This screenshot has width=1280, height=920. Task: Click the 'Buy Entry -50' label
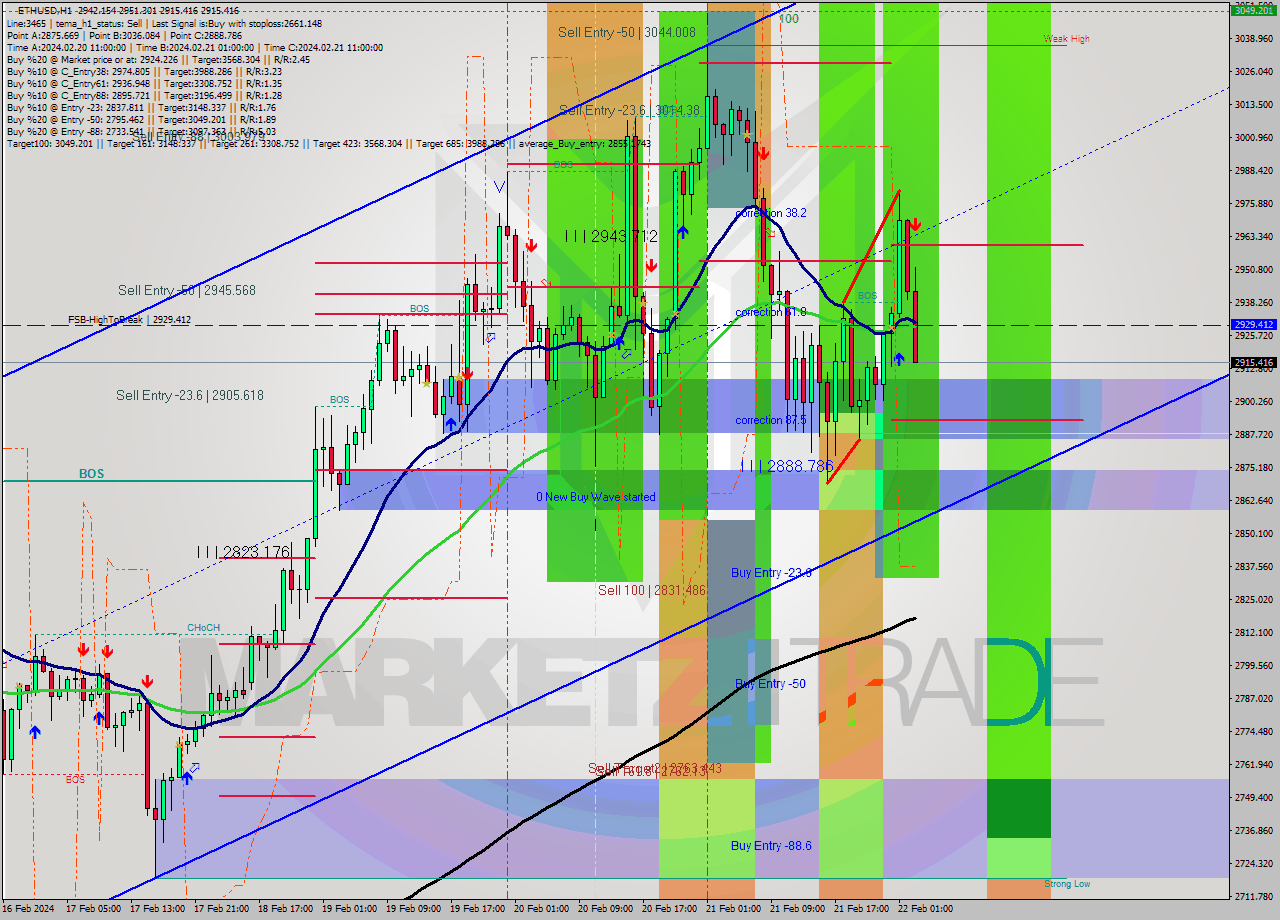(x=770, y=684)
